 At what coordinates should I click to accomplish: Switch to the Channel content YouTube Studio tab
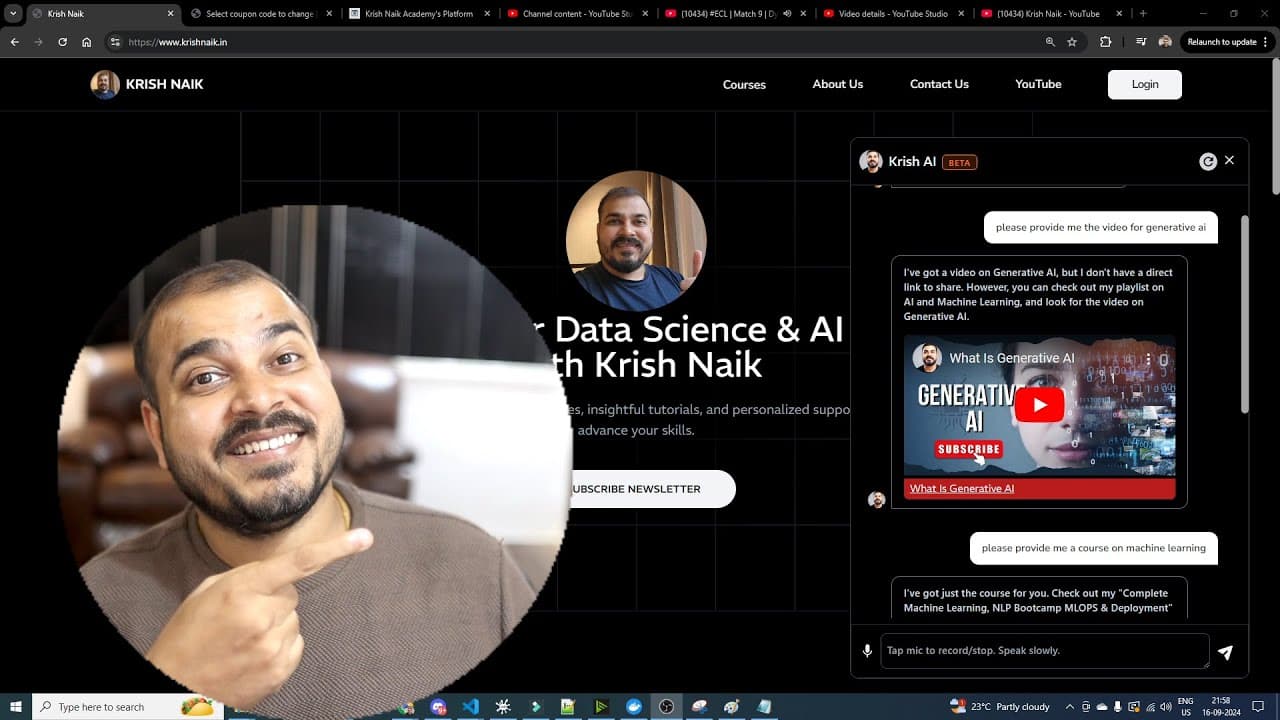[578, 14]
